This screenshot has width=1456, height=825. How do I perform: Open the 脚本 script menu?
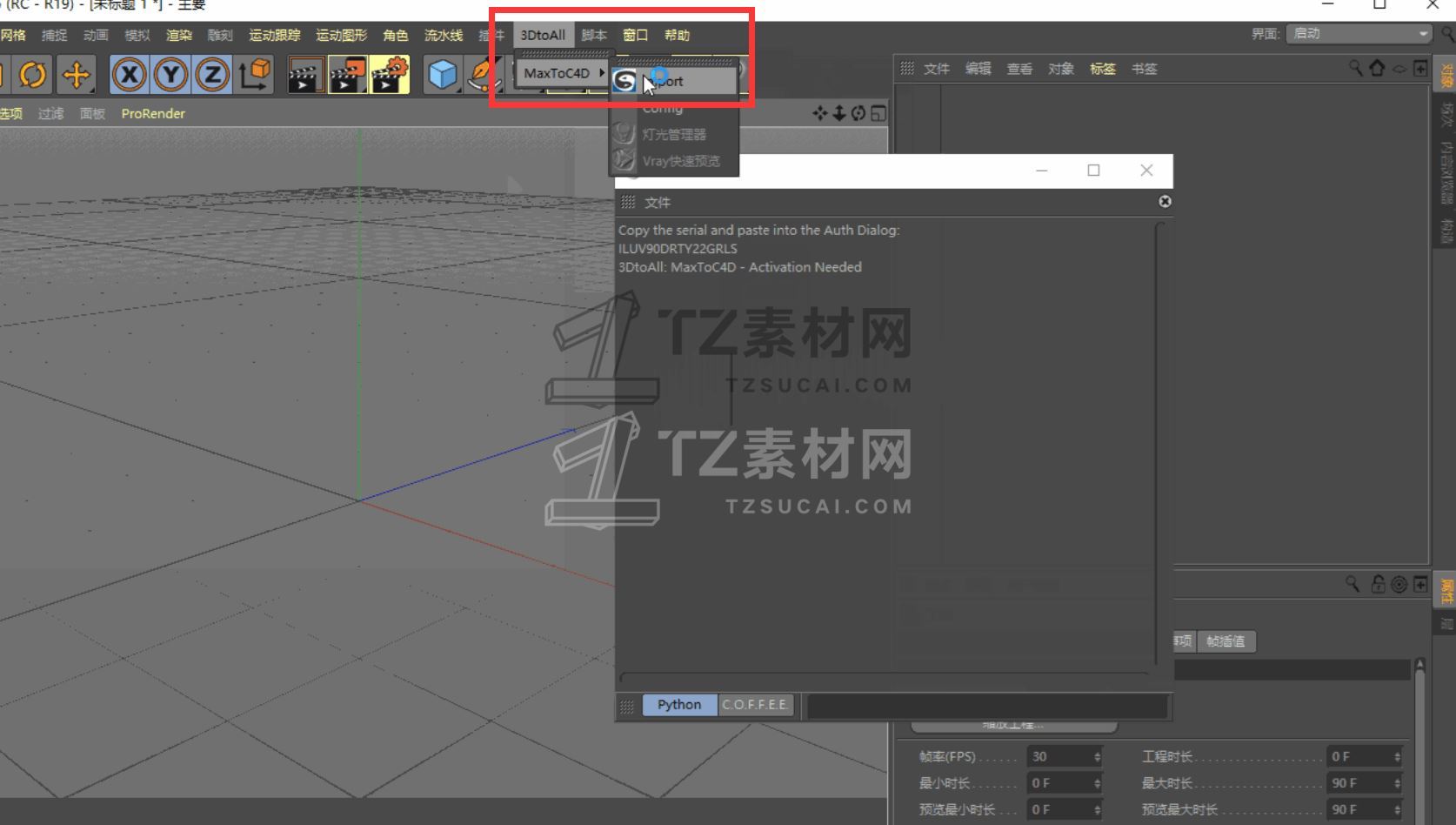tap(594, 35)
